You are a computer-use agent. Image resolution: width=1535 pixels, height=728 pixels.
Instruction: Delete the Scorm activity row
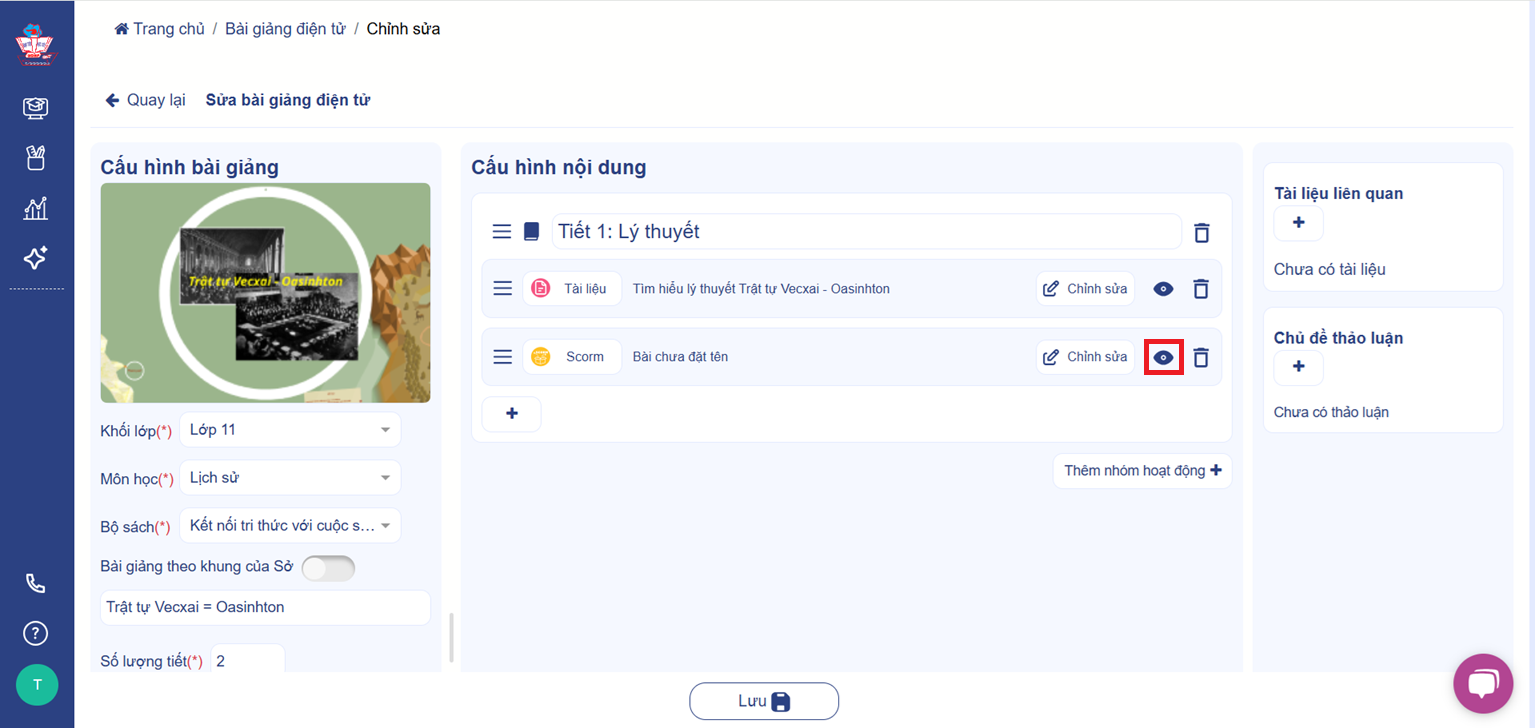1202,357
